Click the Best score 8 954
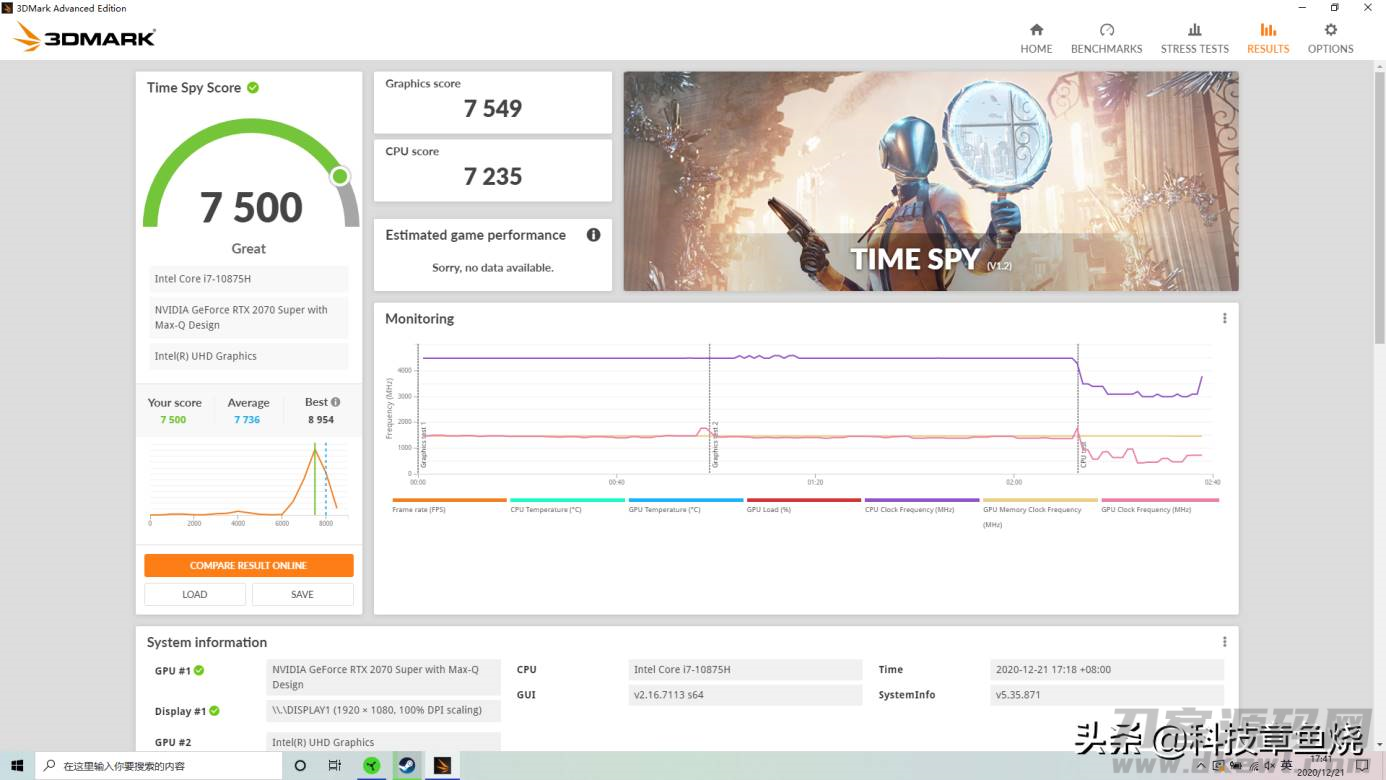 coord(321,420)
